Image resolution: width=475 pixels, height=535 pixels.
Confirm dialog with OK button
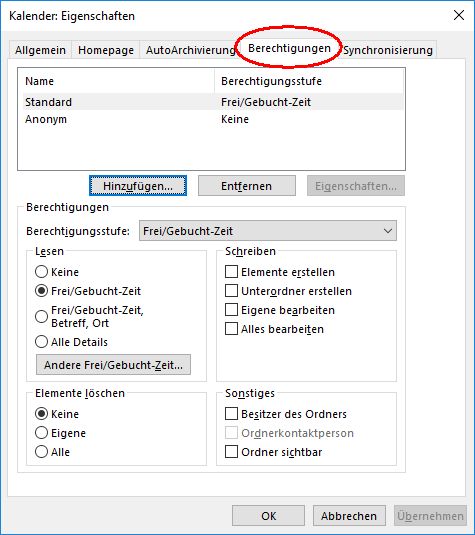pyautogui.click(x=268, y=516)
